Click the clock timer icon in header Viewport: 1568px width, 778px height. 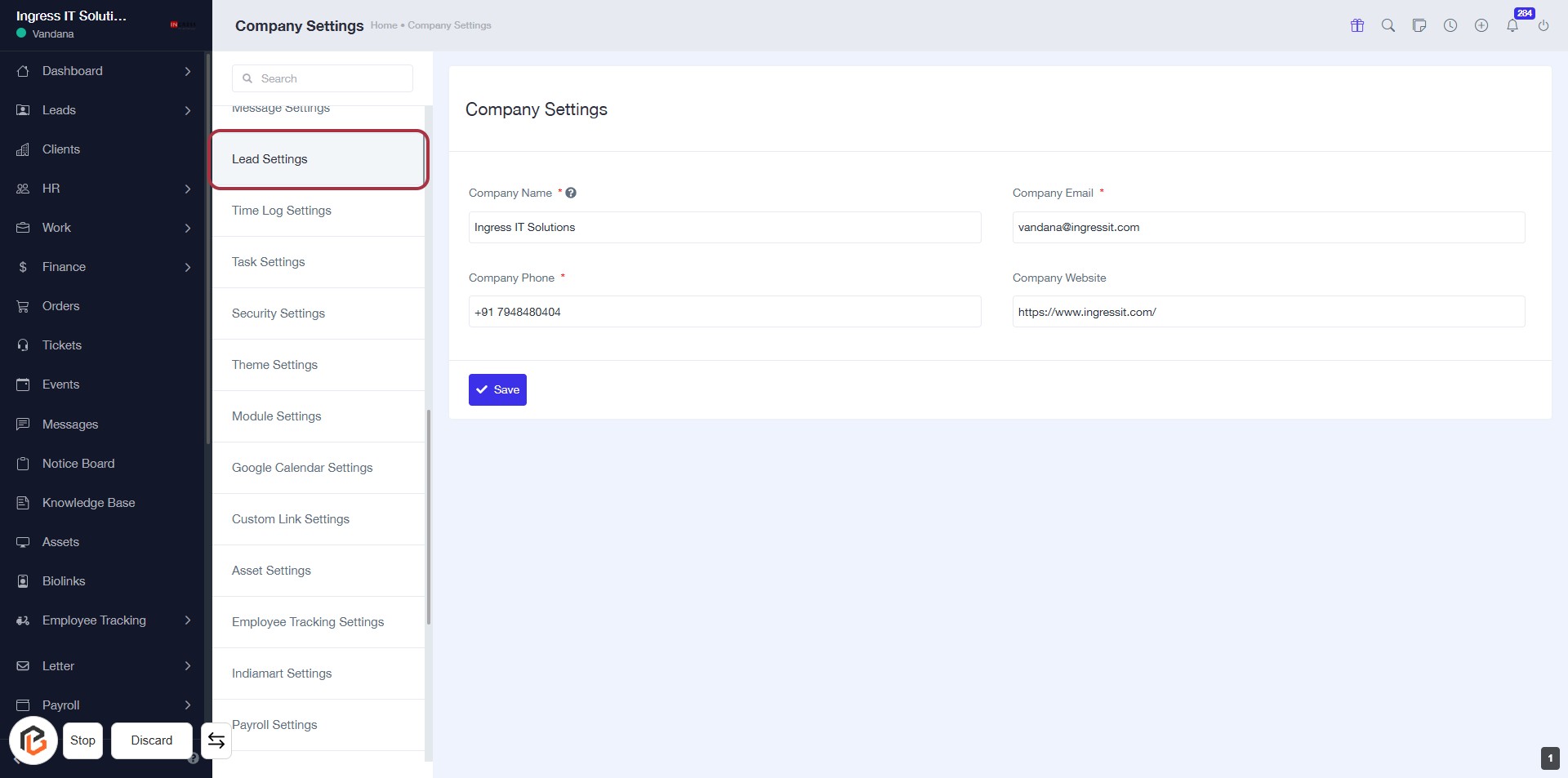tap(1450, 25)
